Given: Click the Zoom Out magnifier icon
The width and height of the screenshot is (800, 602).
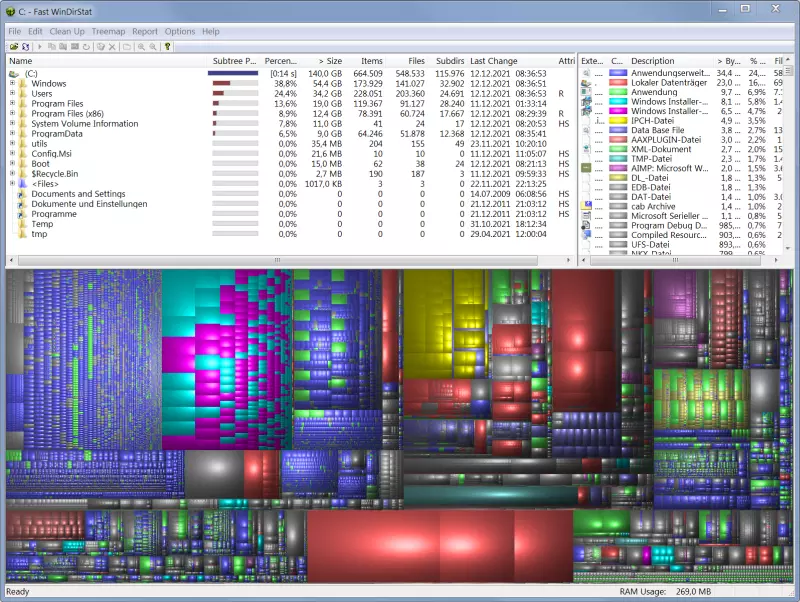Looking at the screenshot, I should (x=153, y=46).
